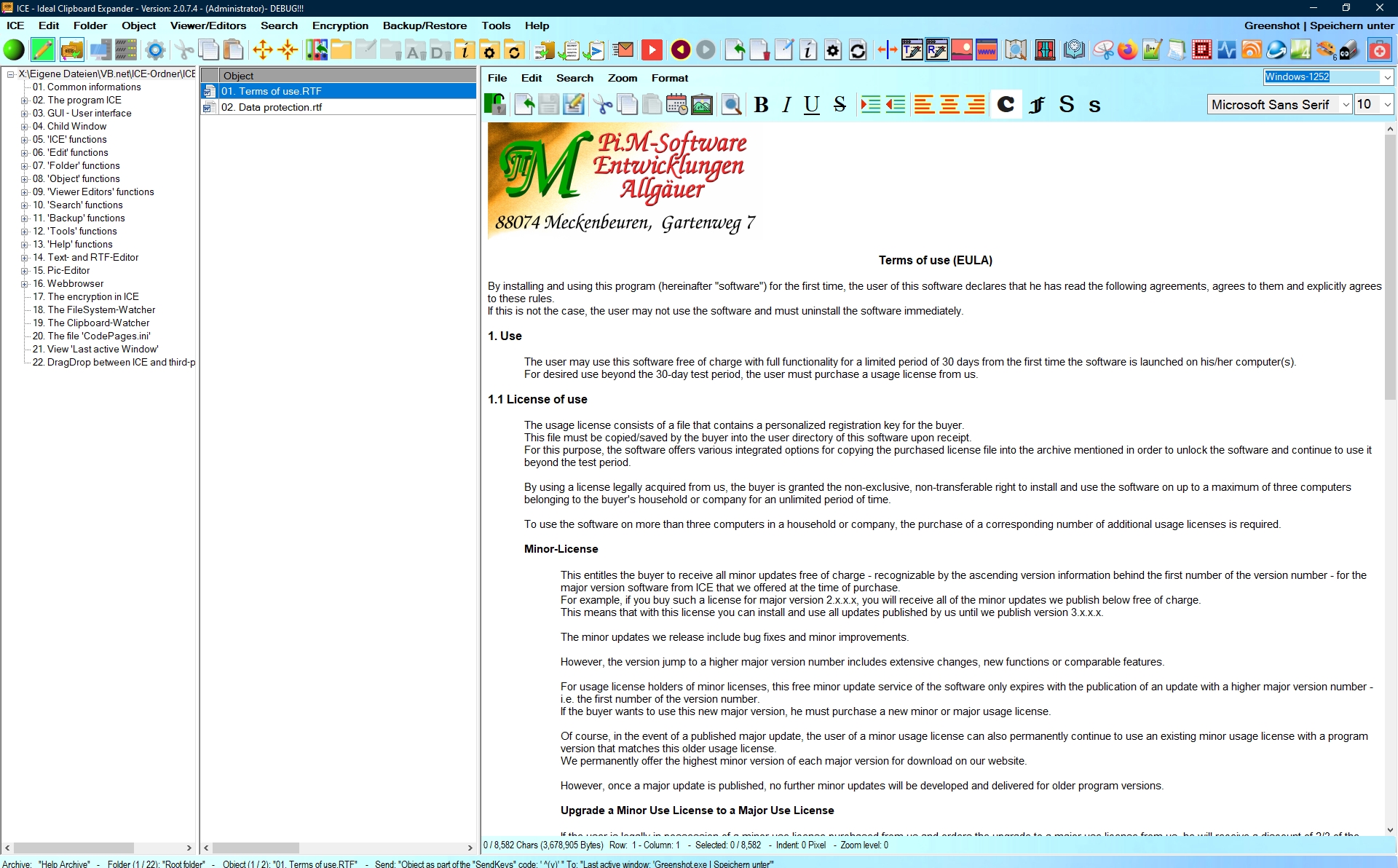Click the green padlock icon in editor
This screenshot has height=868, width=1398.
coord(495,105)
